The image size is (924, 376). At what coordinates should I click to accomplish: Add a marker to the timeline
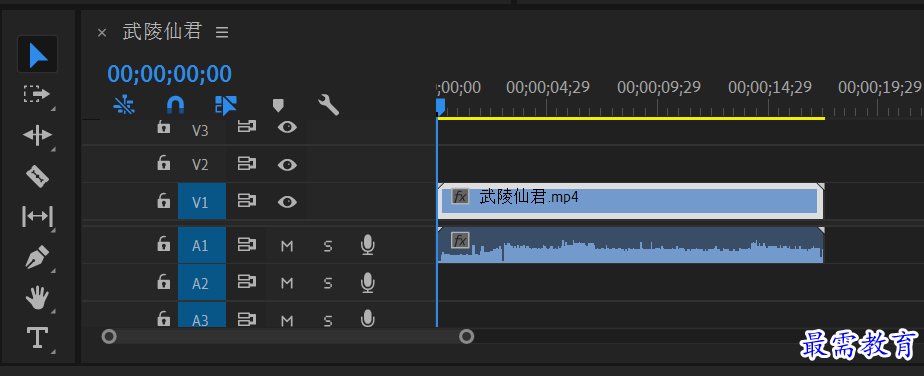click(x=278, y=105)
